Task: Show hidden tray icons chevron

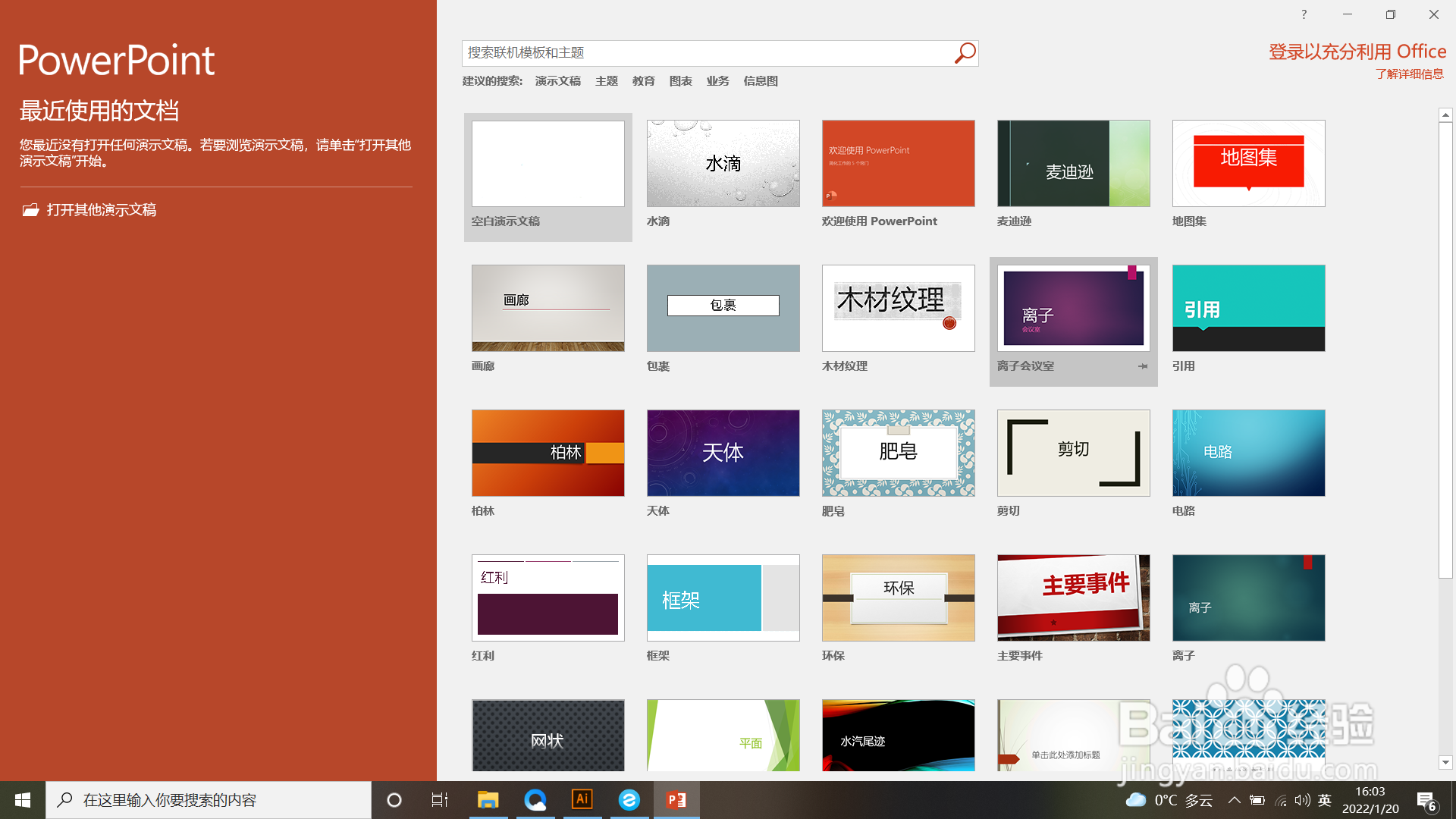Action: (x=1235, y=800)
